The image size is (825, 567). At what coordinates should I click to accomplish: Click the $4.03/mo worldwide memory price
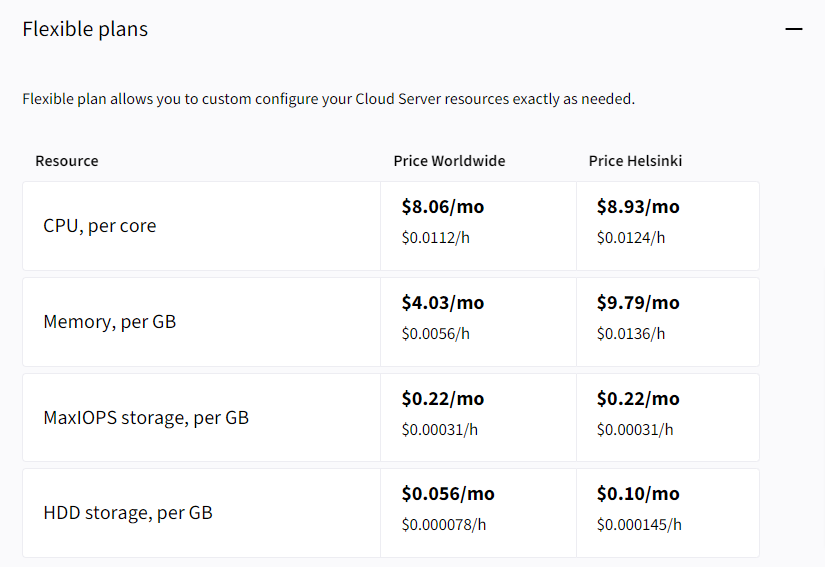[443, 303]
